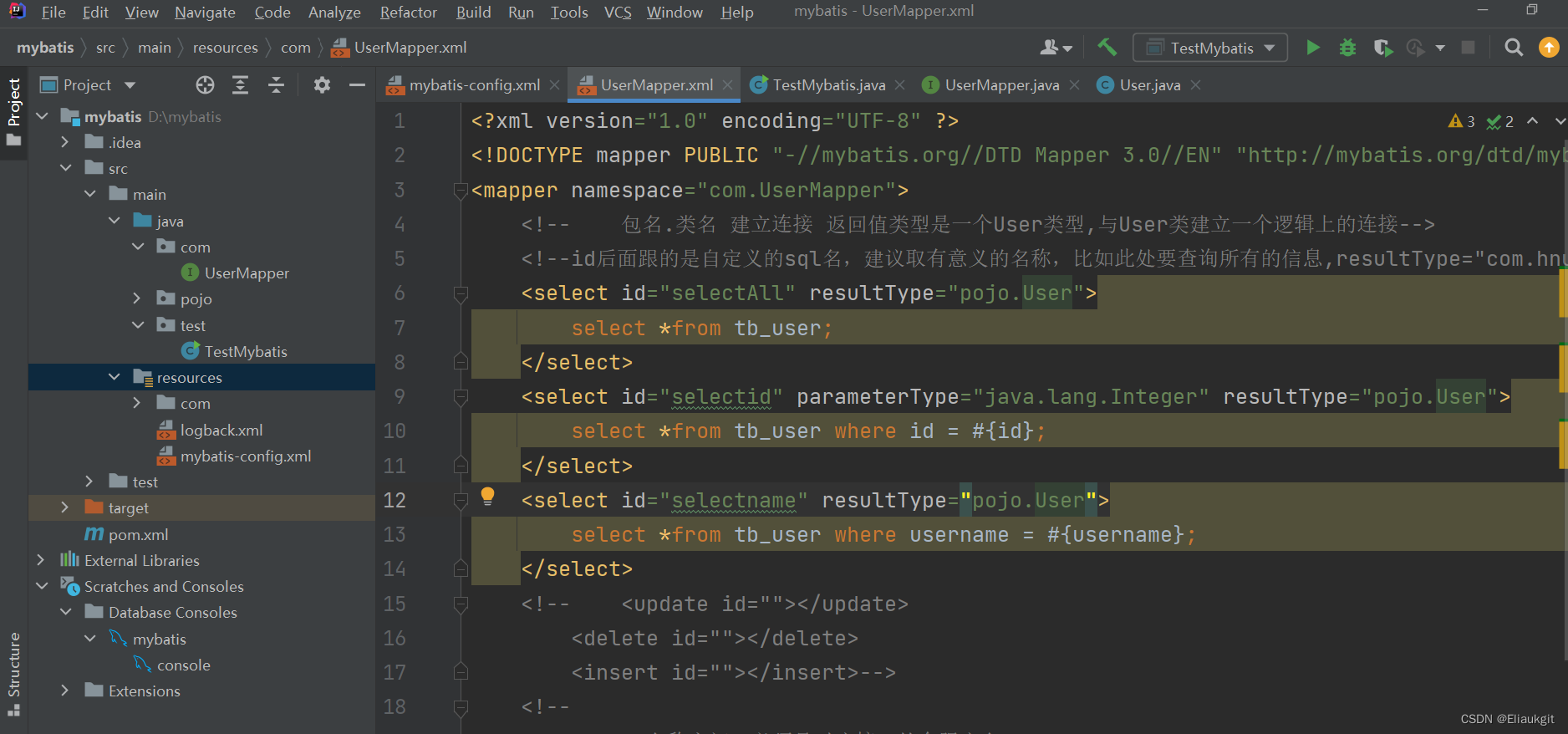Collapse the src folder

(x=65, y=168)
